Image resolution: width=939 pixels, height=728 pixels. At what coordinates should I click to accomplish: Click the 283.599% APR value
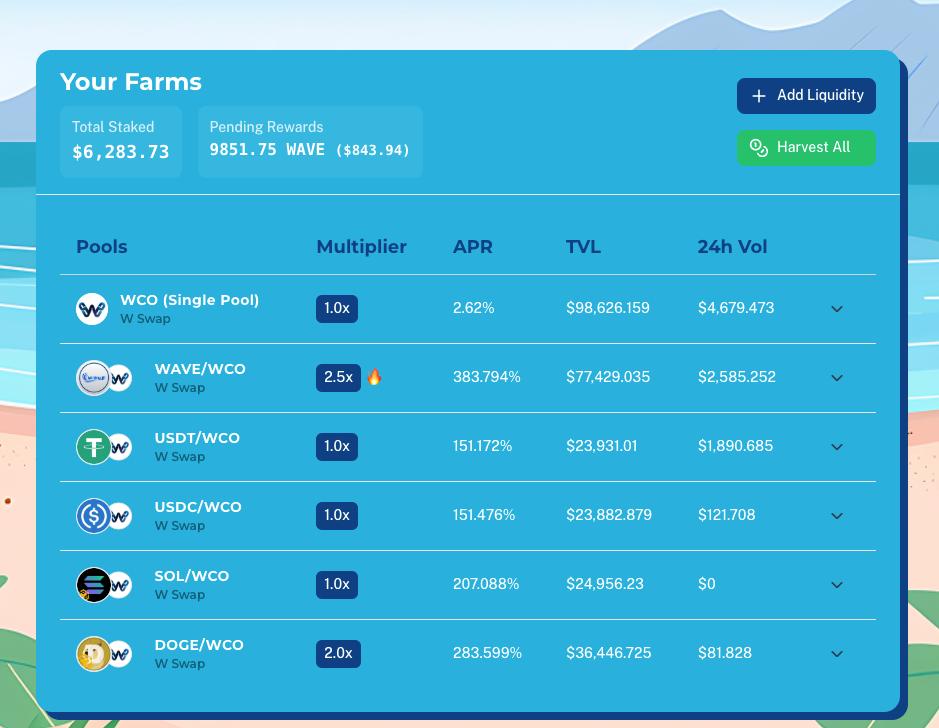point(487,653)
